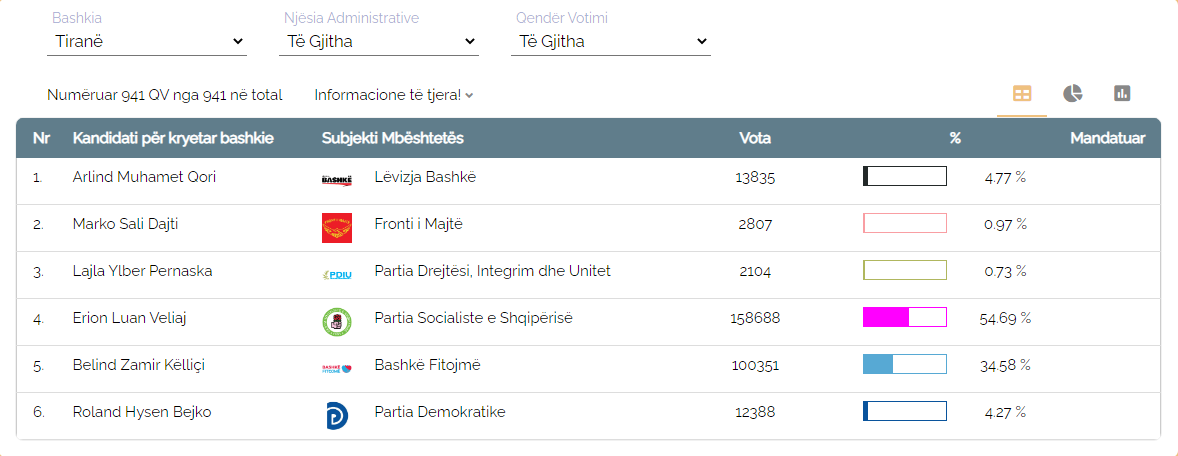Switch to bar chart view icon
Image resolution: width=1178 pixels, height=456 pixels.
(x=1122, y=94)
